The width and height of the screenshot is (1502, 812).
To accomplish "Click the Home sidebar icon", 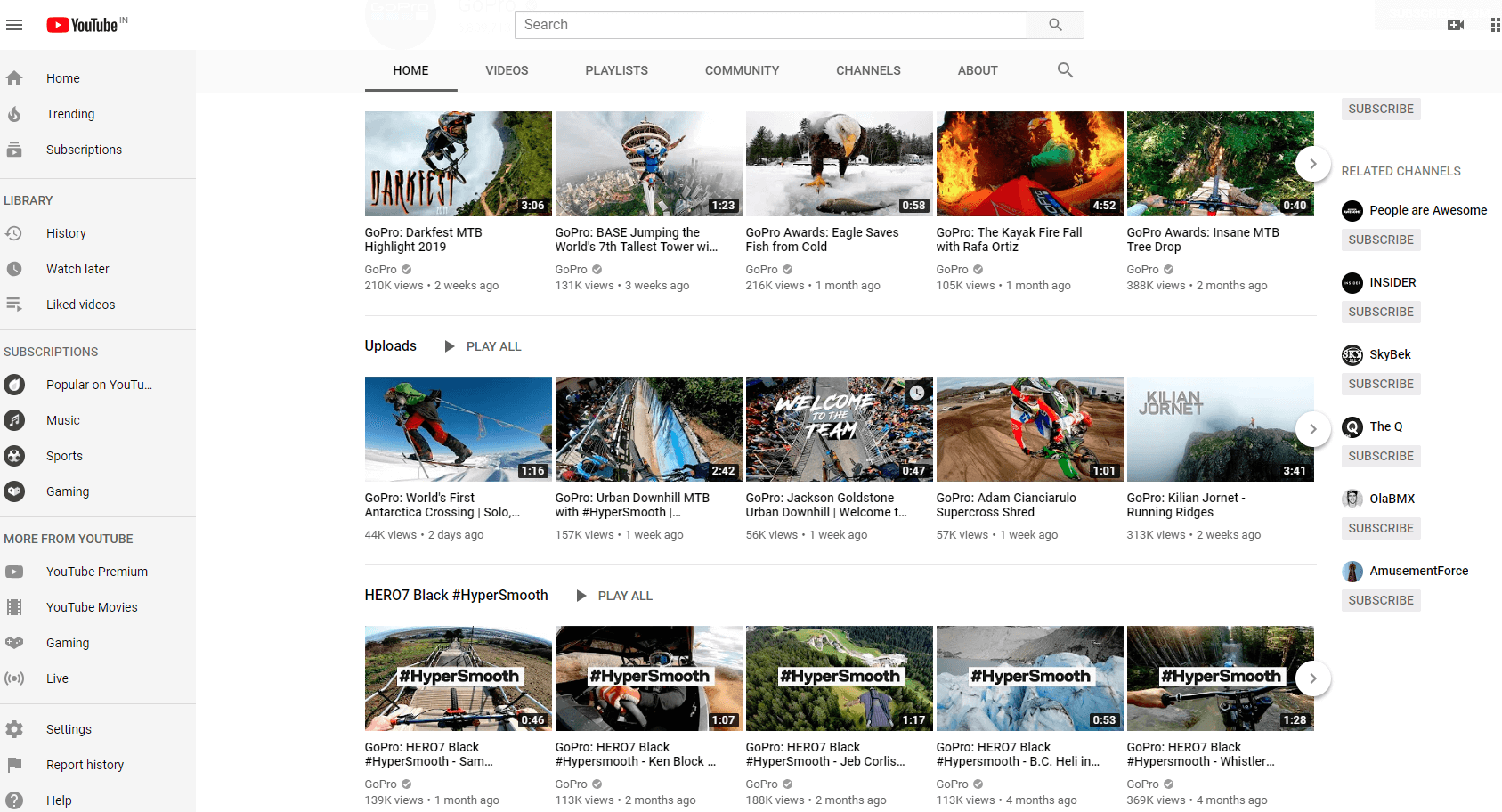I will (x=14, y=78).
